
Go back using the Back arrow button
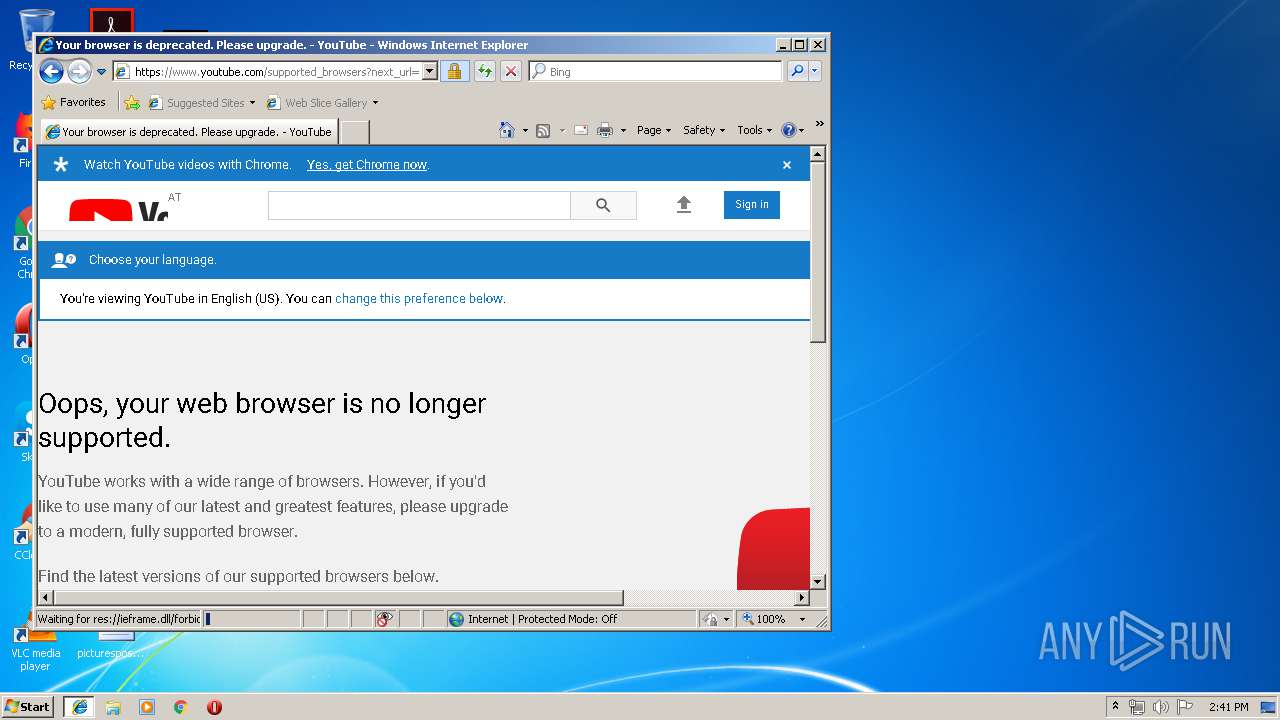pos(52,71)
